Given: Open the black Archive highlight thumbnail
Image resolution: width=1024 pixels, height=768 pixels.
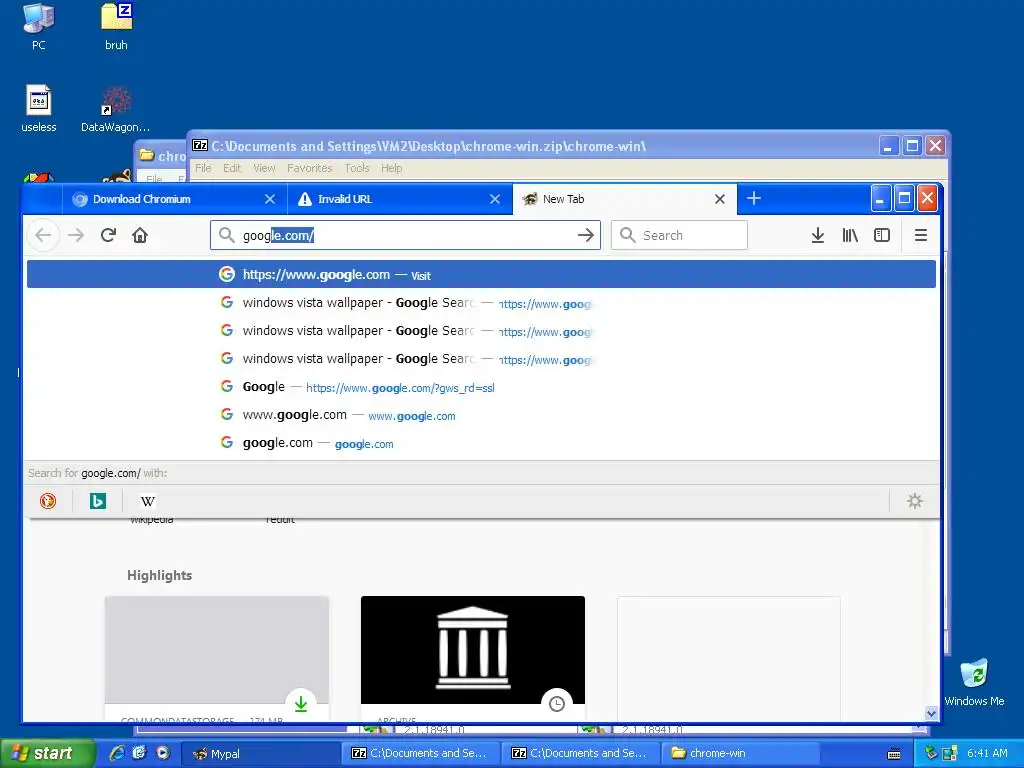Looking at the screenshot, I should click(473, 650).
